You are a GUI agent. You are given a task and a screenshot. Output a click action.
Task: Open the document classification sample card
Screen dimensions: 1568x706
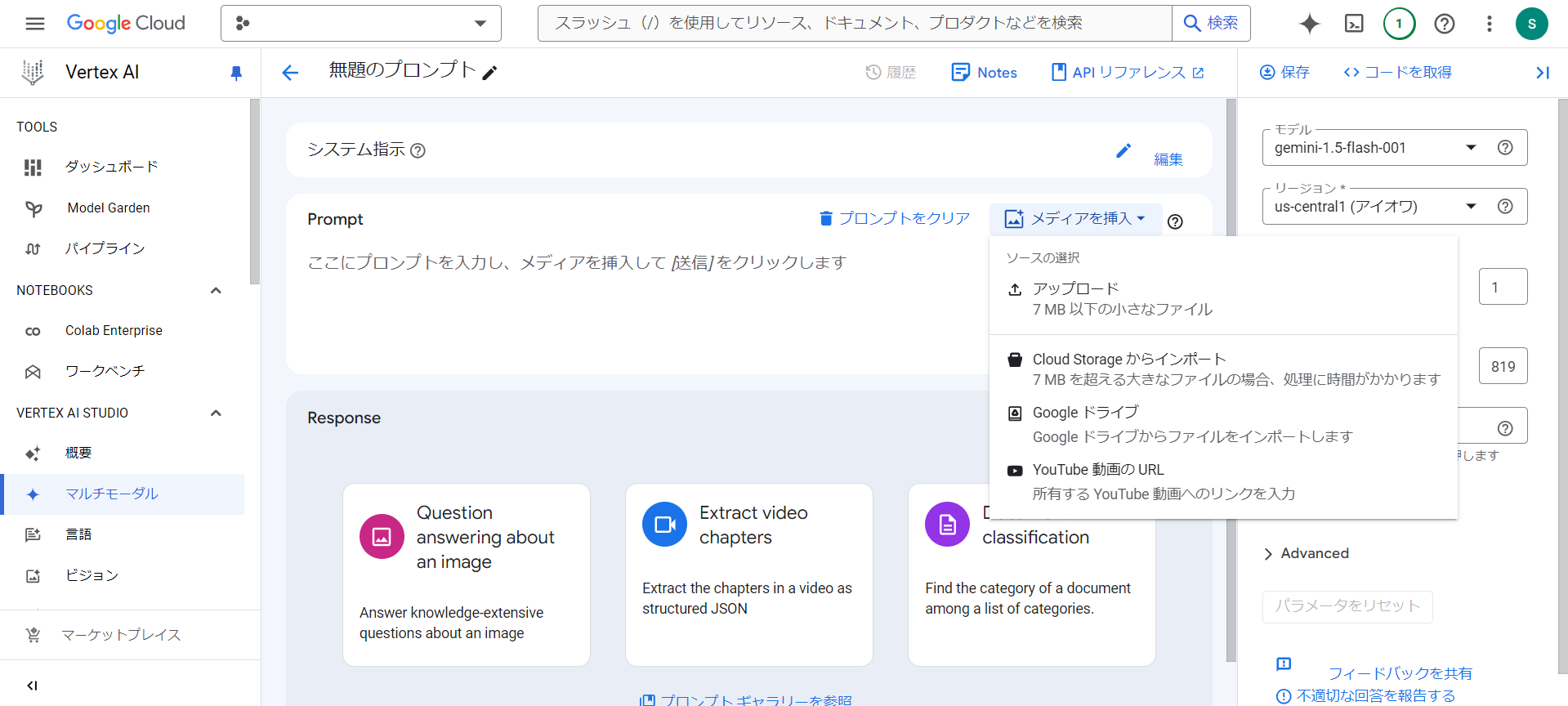(1032, 574)
